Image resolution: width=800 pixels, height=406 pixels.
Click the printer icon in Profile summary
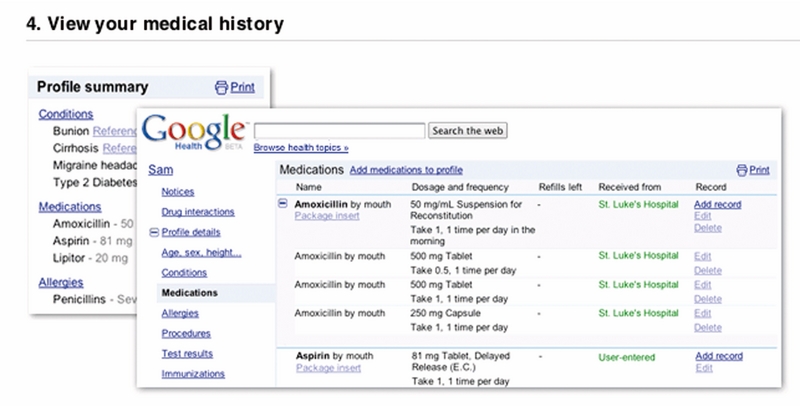221,88
